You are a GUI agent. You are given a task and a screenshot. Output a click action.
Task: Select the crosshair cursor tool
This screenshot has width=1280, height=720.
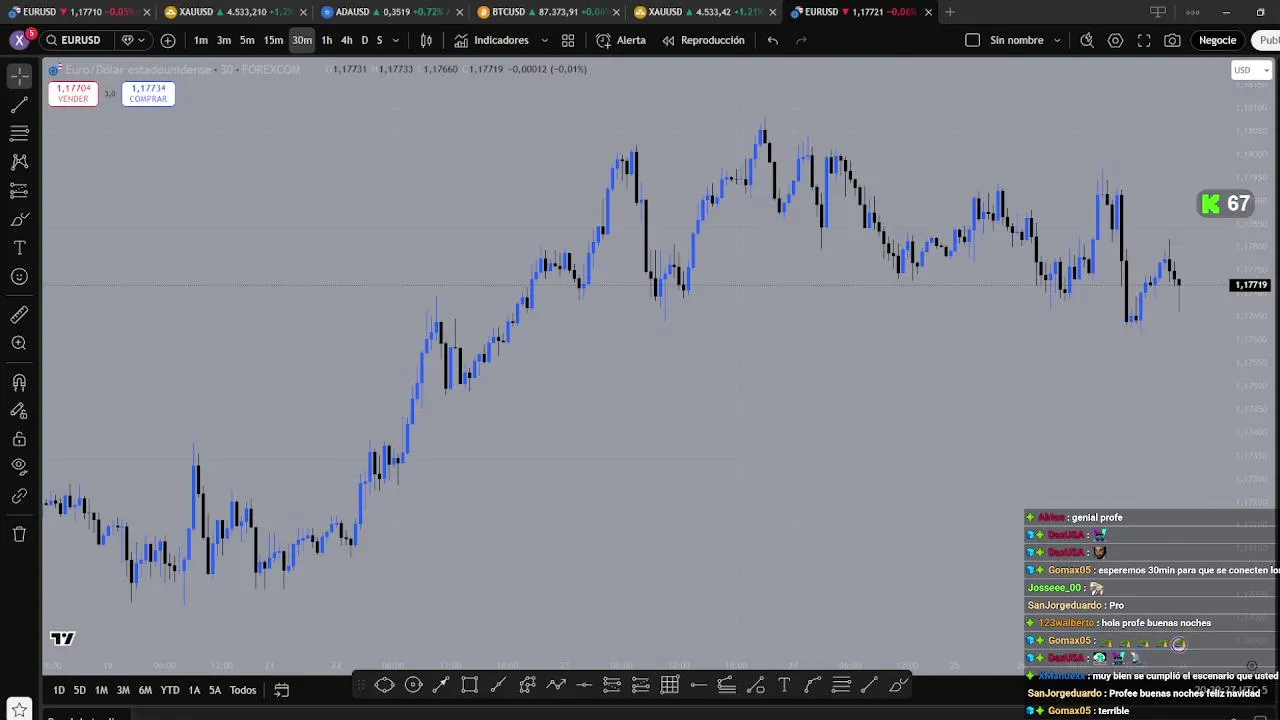19,76
